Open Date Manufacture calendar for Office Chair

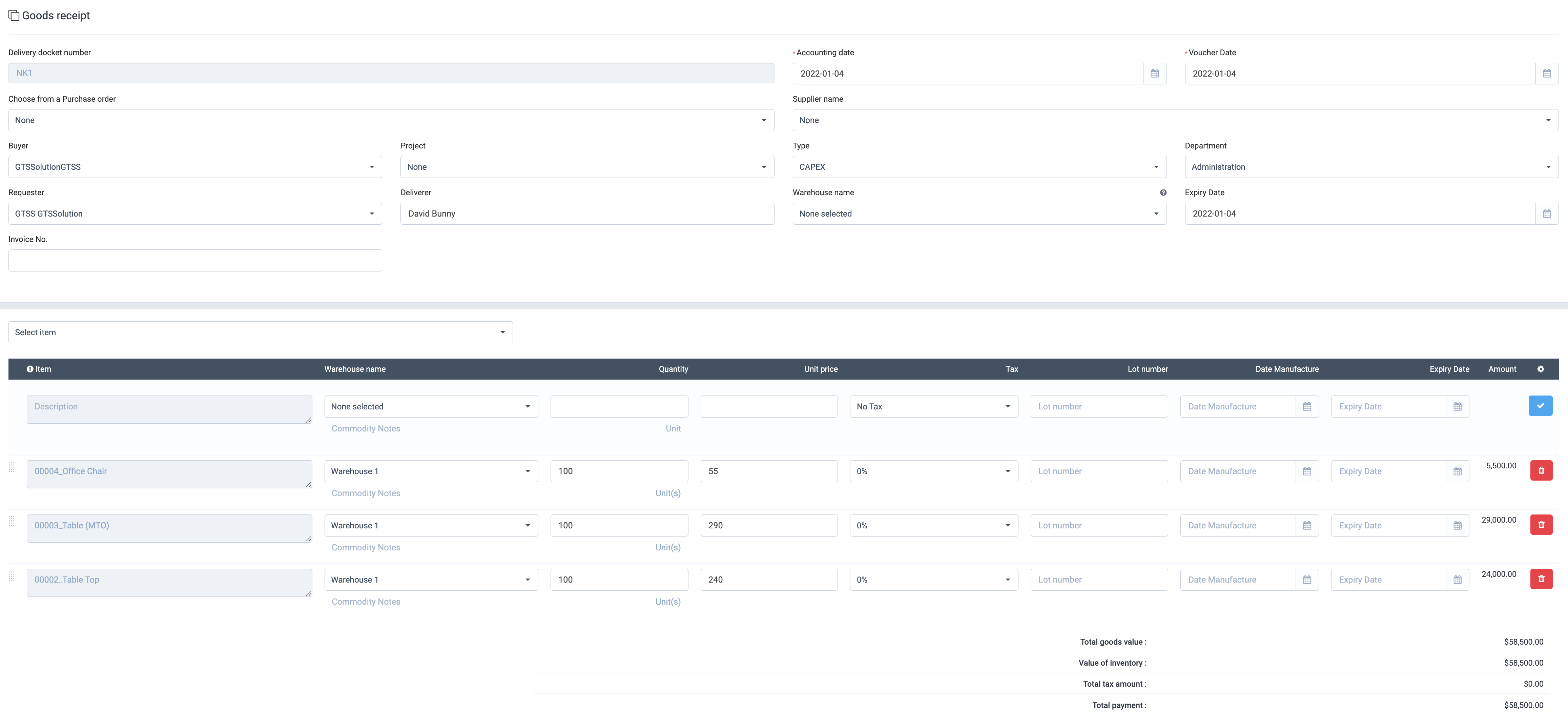pyautogui.click(x=1306, y=471)
